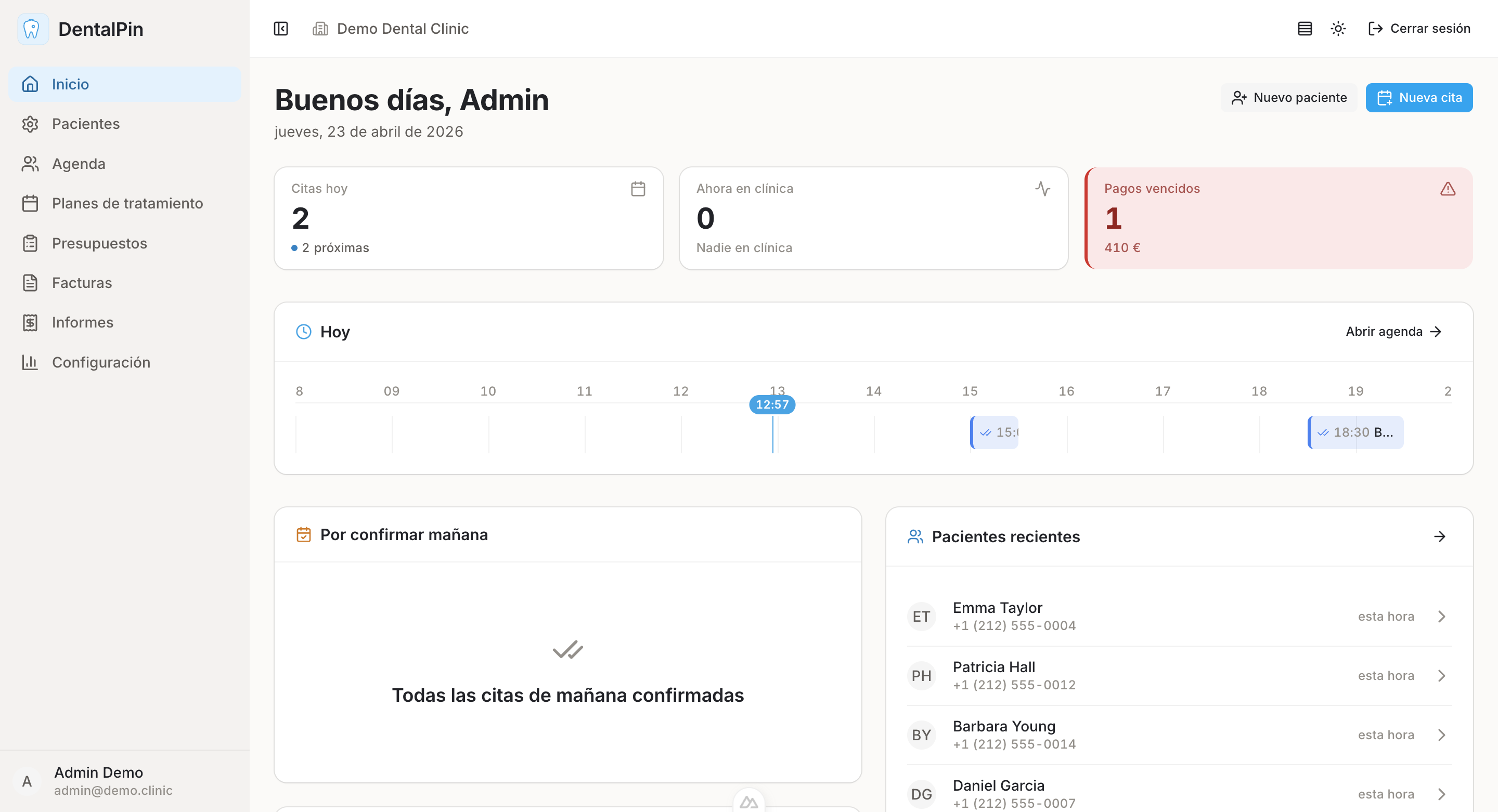Toggle compact density view in the top bar
1498x812 pixels.
pos(1305,28)
